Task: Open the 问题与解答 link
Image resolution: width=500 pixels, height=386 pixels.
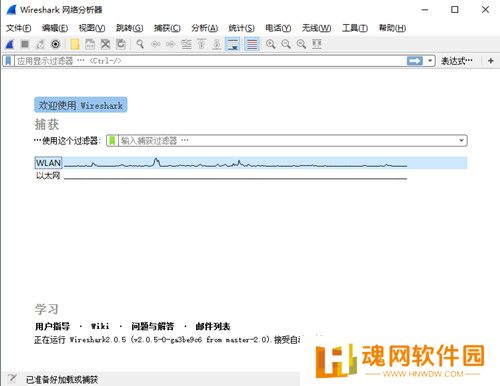Action: pos(152,326)
